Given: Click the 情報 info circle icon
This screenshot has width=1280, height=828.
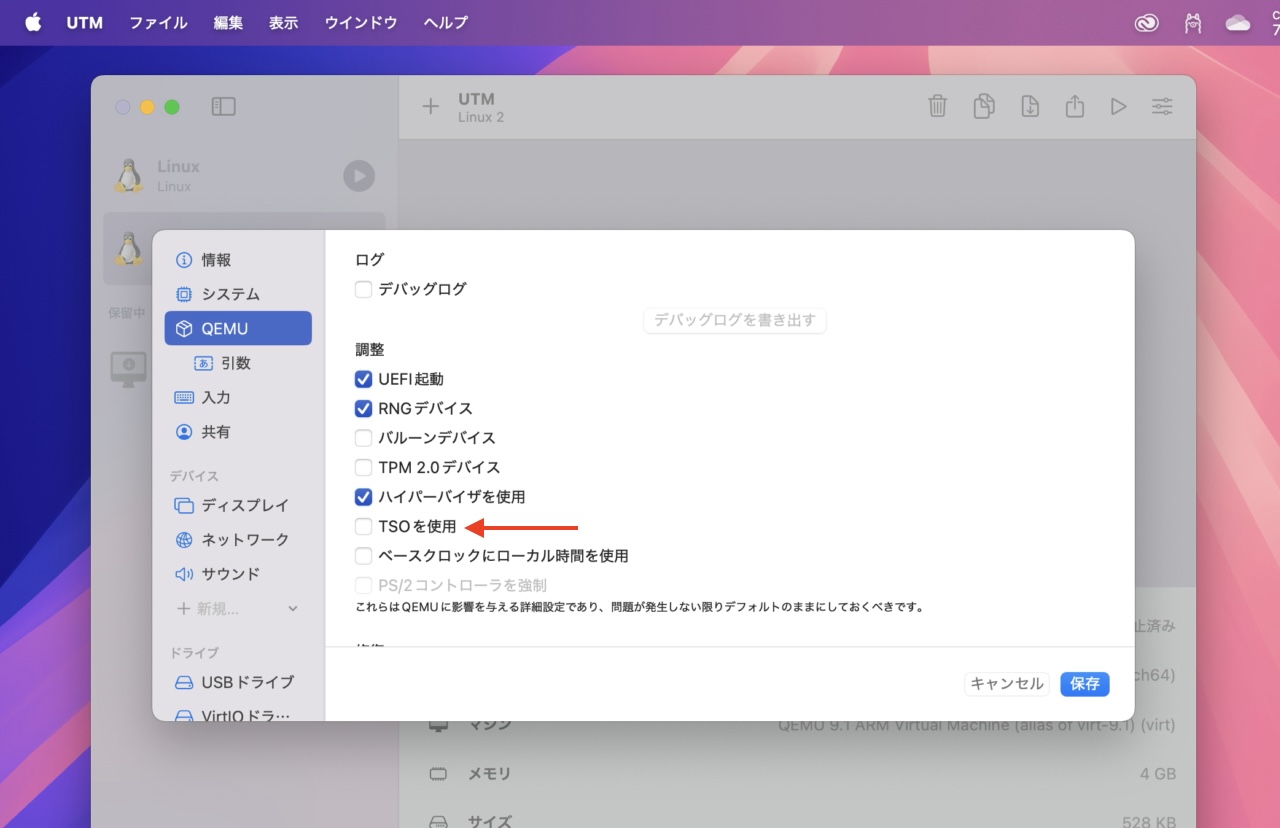Looking at the screenshot, I should pos(184,260).
